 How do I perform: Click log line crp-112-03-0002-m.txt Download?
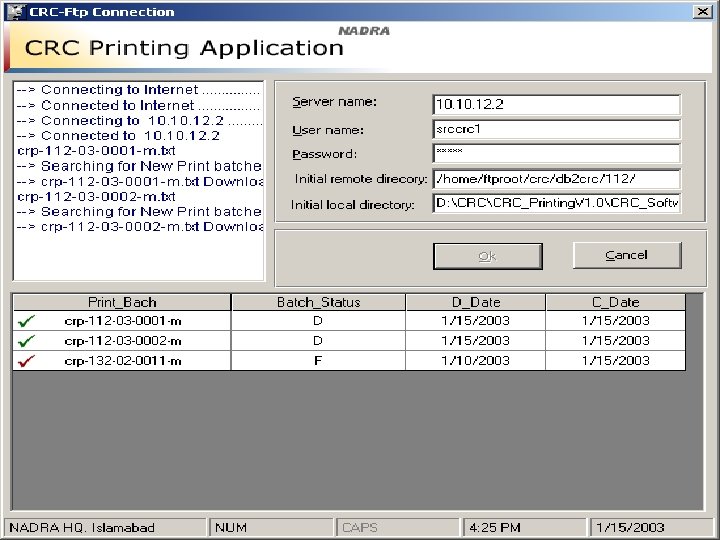pos(140,227)
